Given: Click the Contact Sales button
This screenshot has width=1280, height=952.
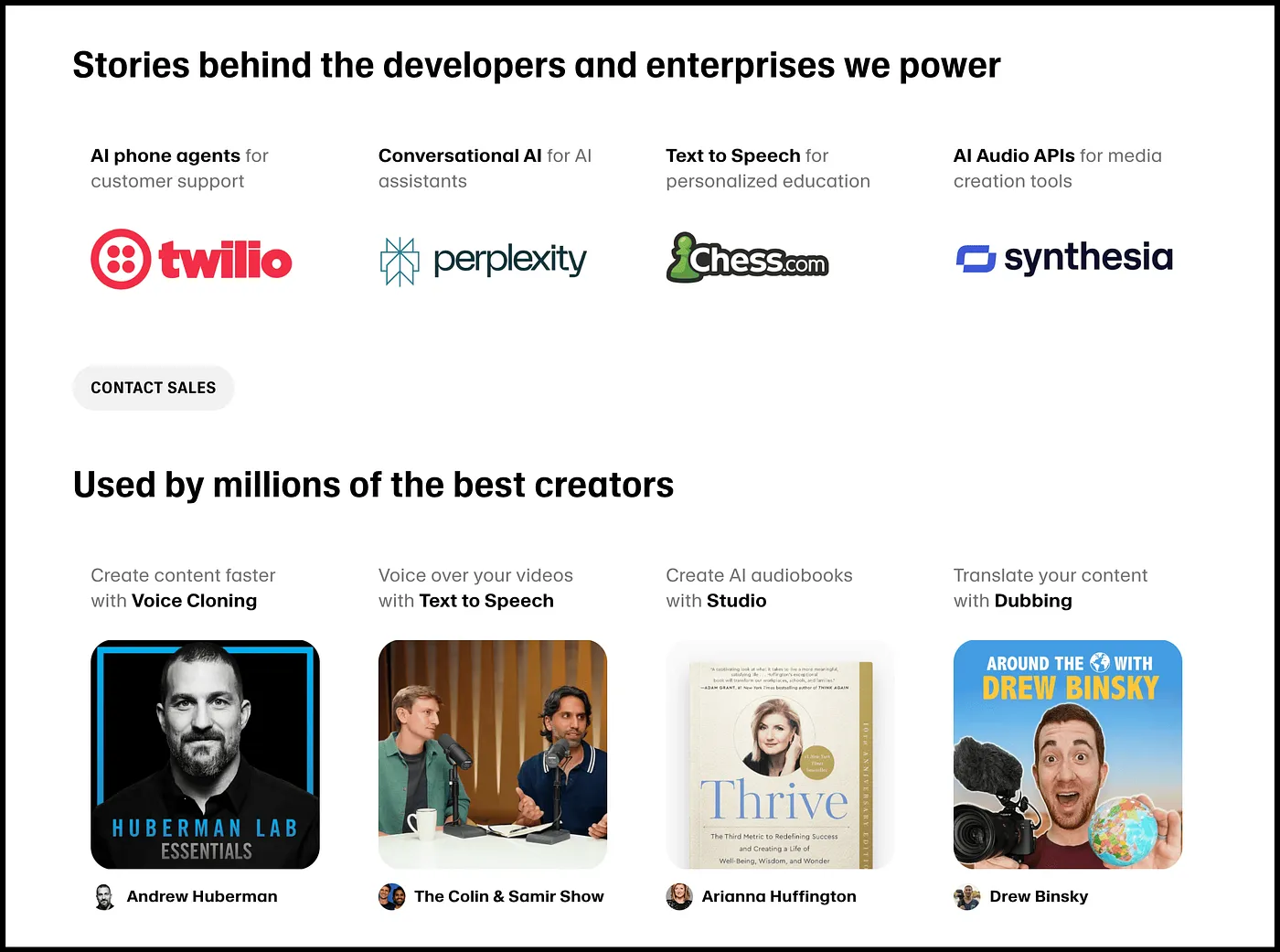Looking at the screenshot, I should [154, 388].
